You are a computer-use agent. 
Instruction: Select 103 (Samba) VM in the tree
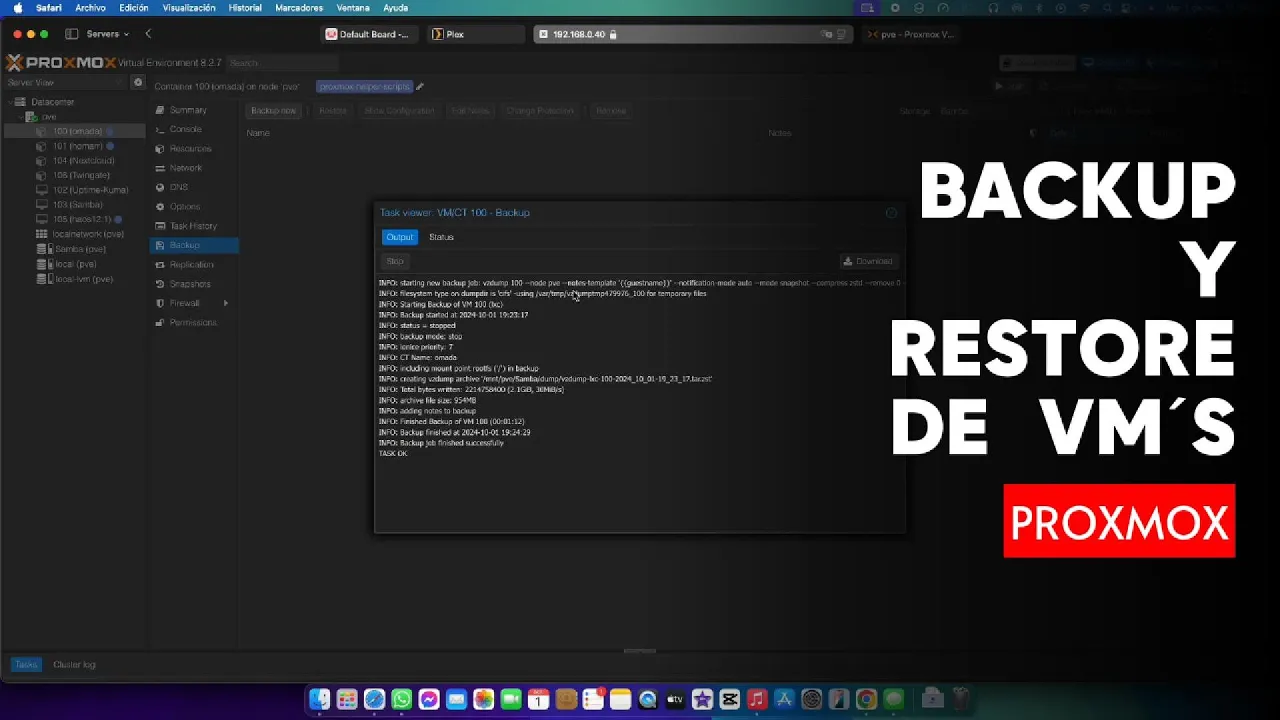click(x=77, y=205)
